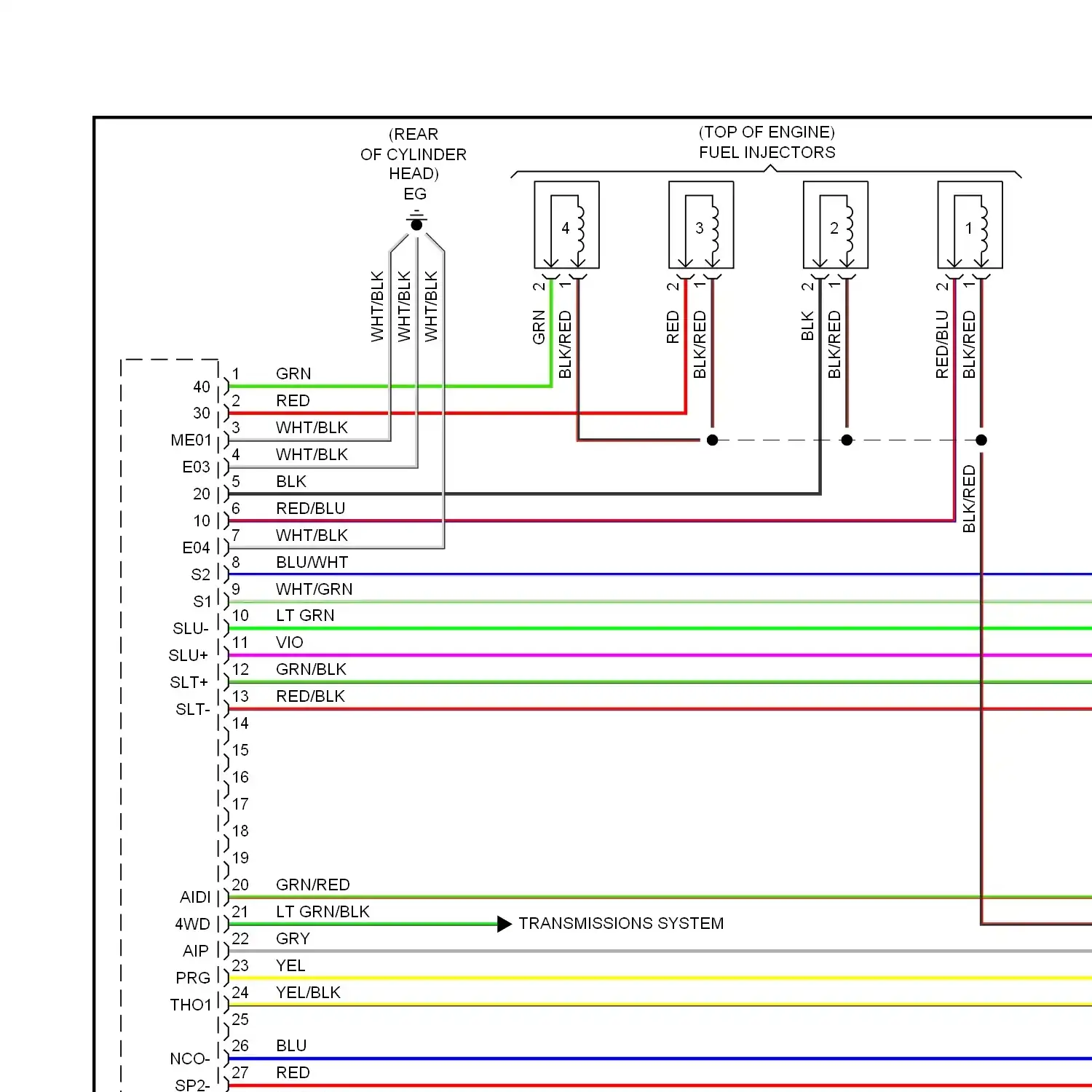Select pin 6 RED/BLU wire label

(x=310, y=508)
